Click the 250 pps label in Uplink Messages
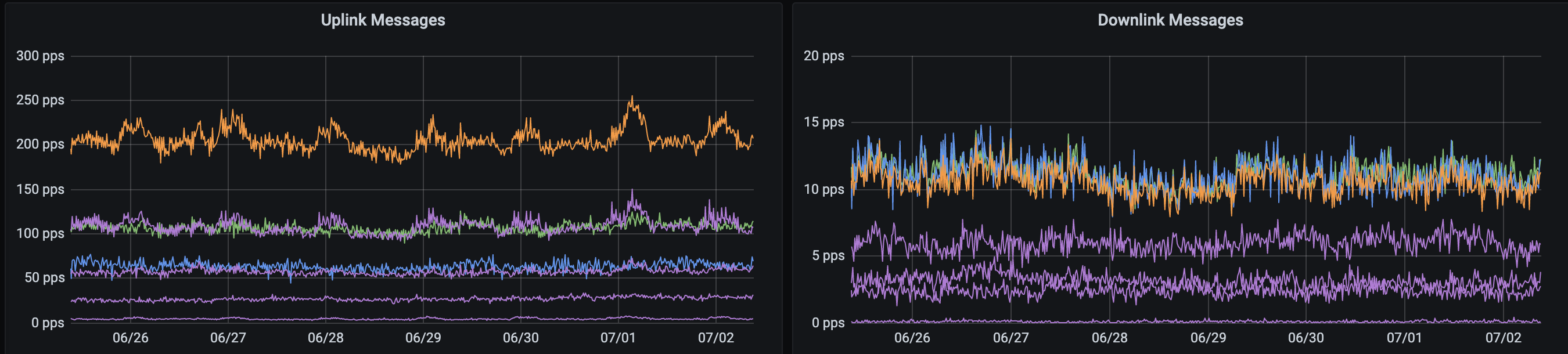This screenshot has height=354, width=1568. coord(40,100)
